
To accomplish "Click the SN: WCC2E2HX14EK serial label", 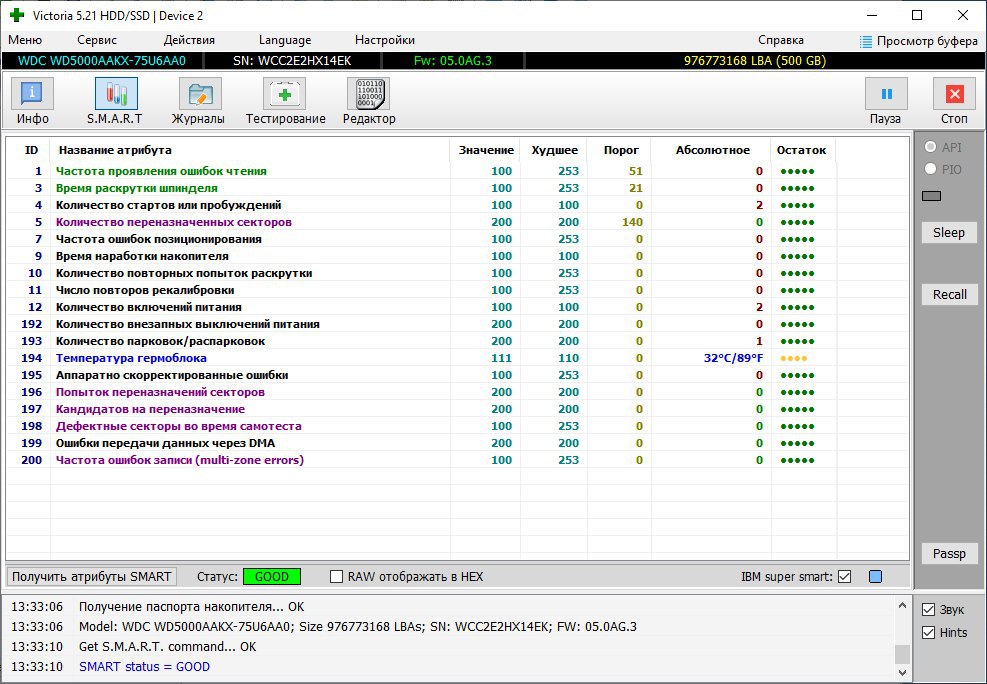I will (292, 61).
